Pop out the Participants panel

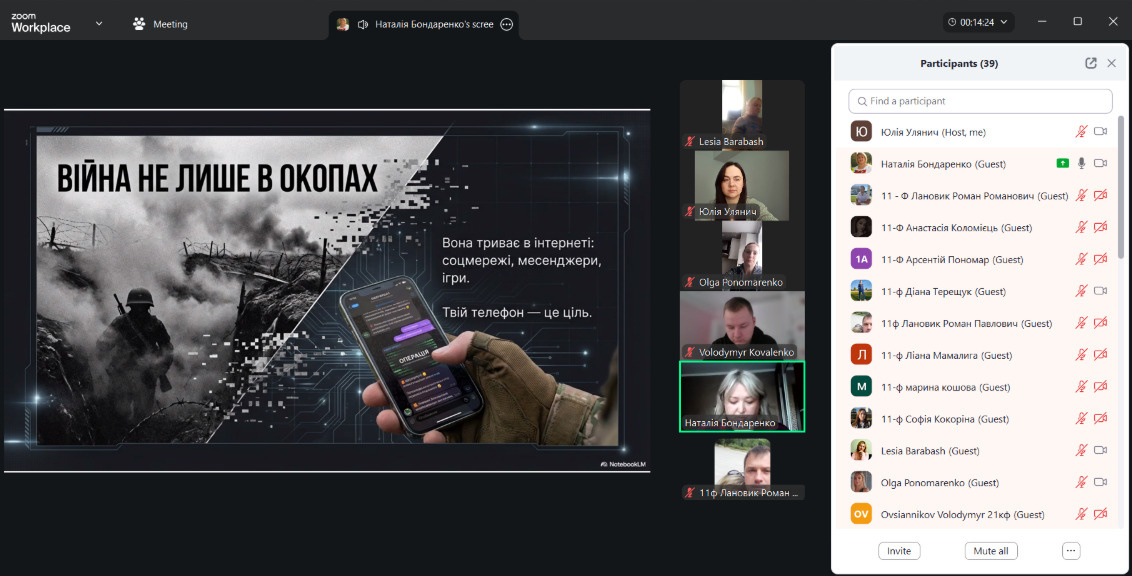(x=1091, y=63)
